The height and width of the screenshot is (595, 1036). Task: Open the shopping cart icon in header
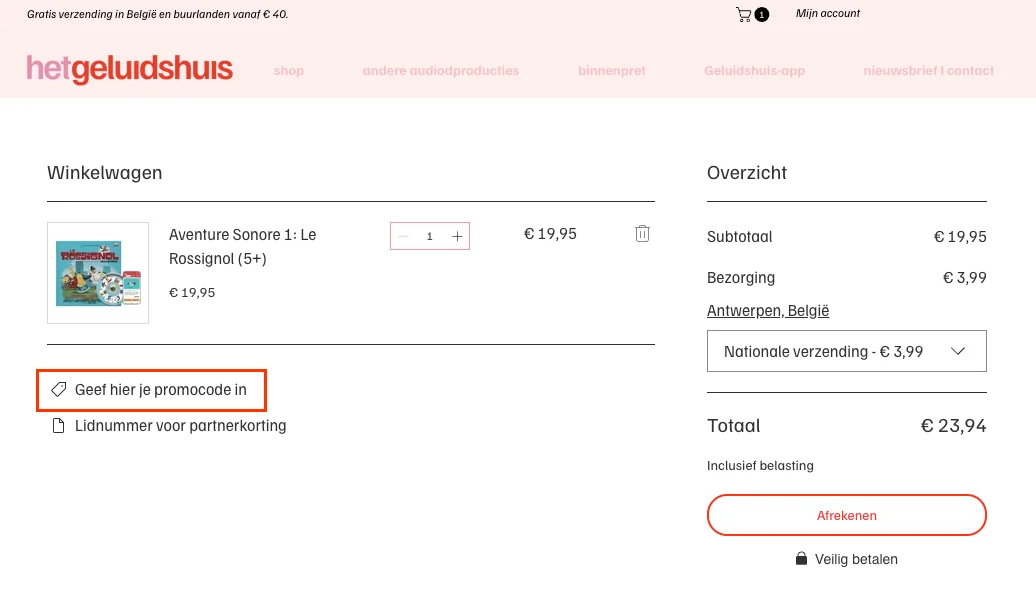[x=752, y=14]
